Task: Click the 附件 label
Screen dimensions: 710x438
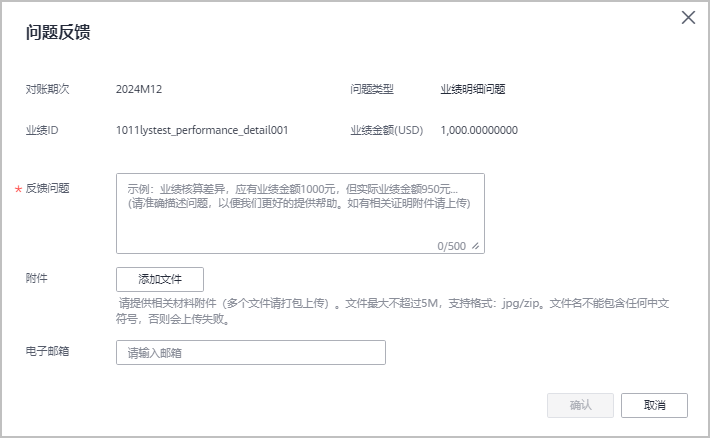Action: [x=37, y=278]
